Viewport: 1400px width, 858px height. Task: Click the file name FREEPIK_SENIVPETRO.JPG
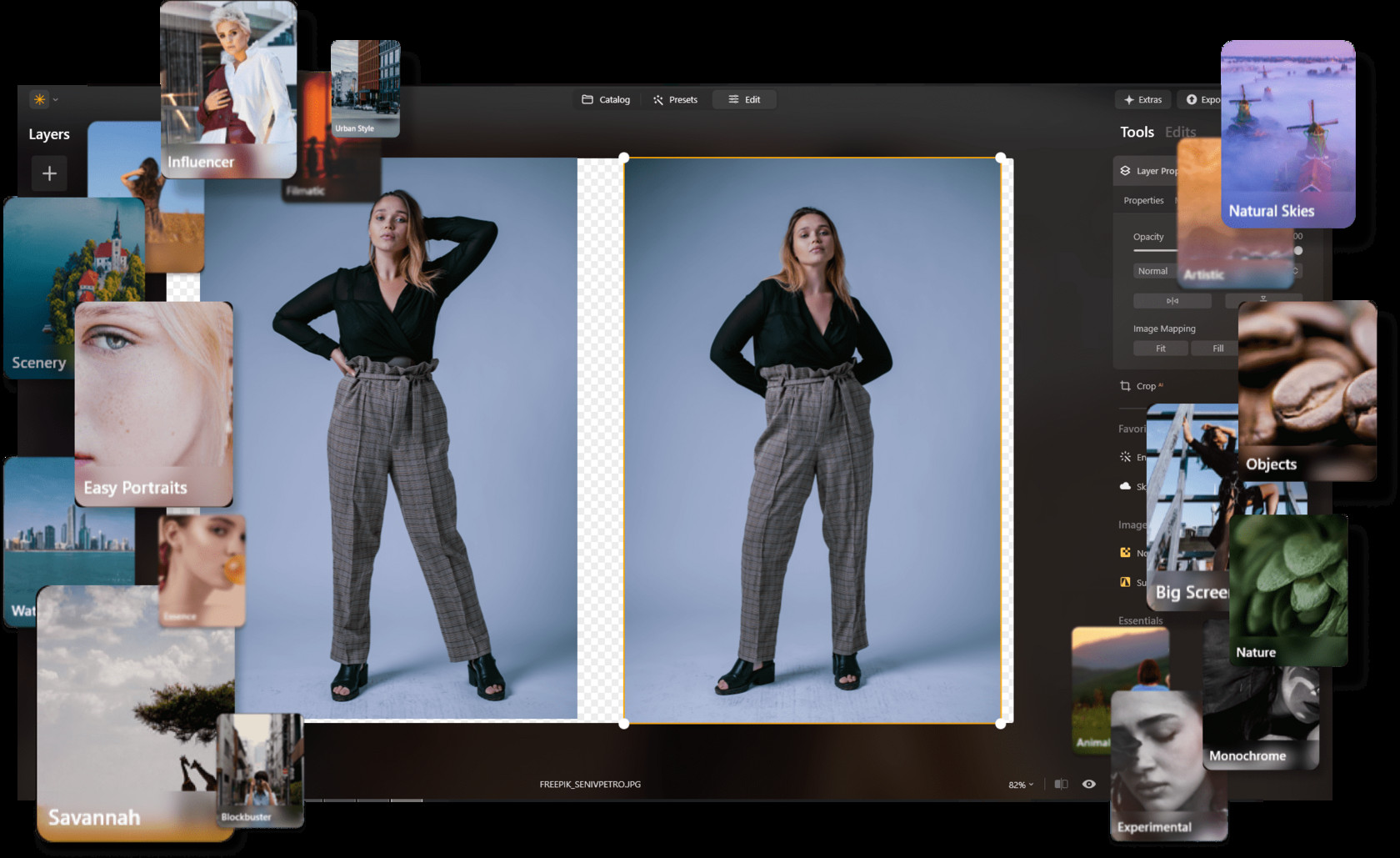(x=590, y=785)
